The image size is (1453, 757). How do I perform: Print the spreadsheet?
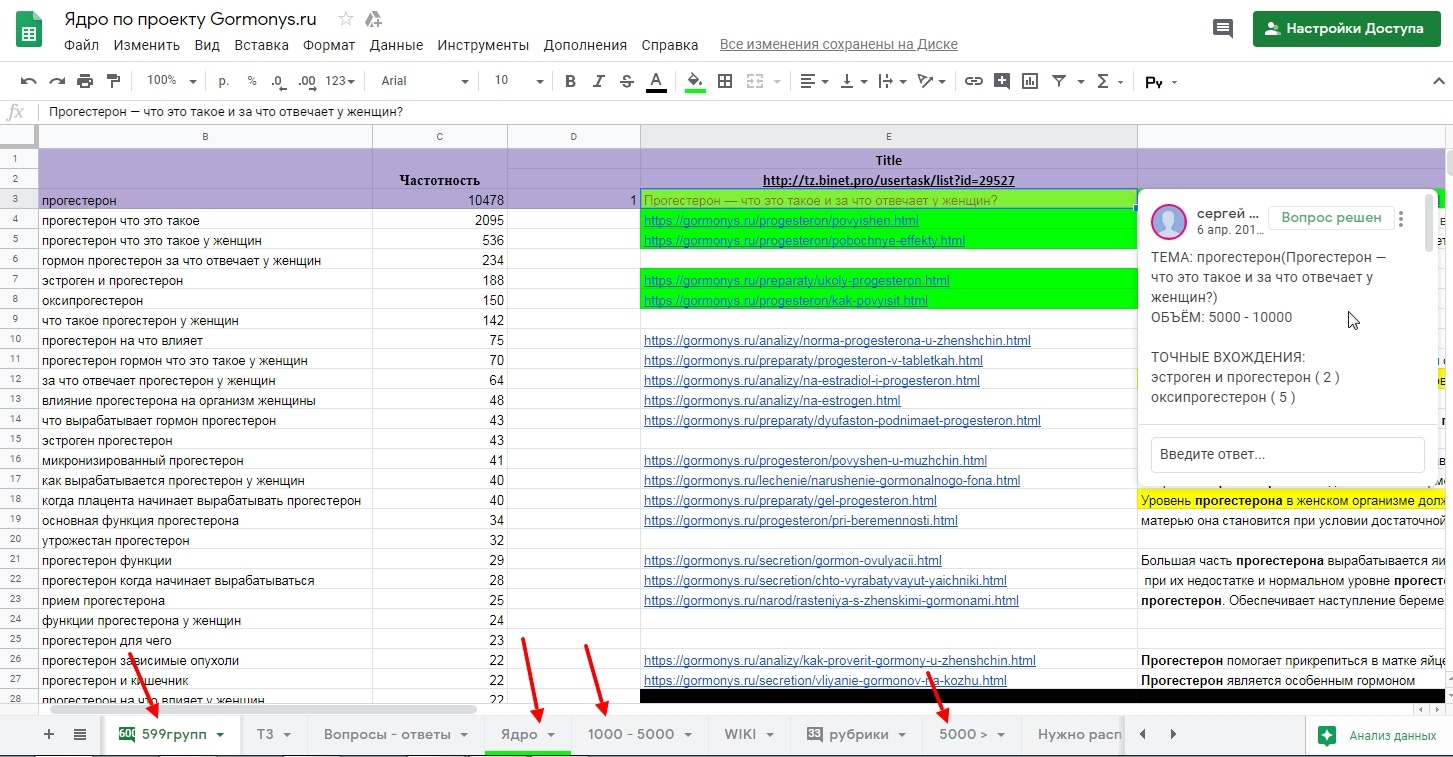click(85, 81)
